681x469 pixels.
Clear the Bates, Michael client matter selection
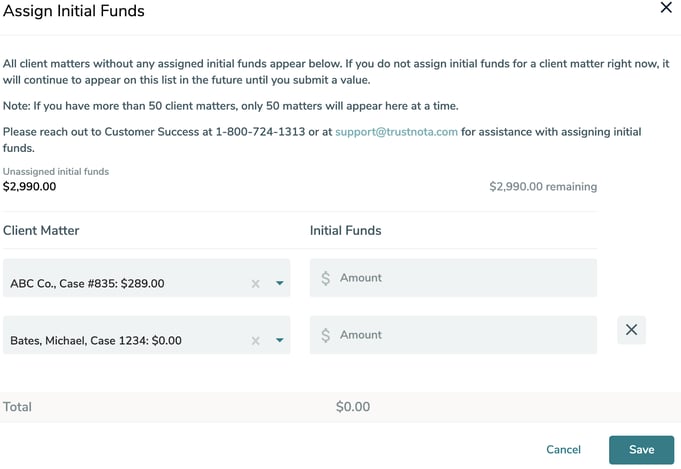coord(255,341)
